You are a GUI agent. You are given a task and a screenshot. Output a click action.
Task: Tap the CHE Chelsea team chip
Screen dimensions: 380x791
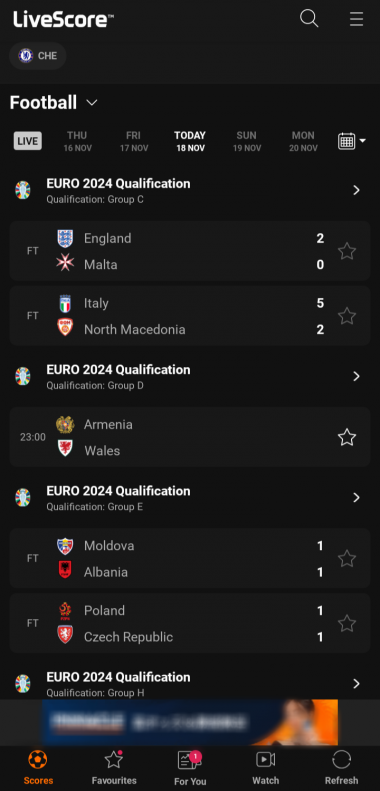click(38, 55)
